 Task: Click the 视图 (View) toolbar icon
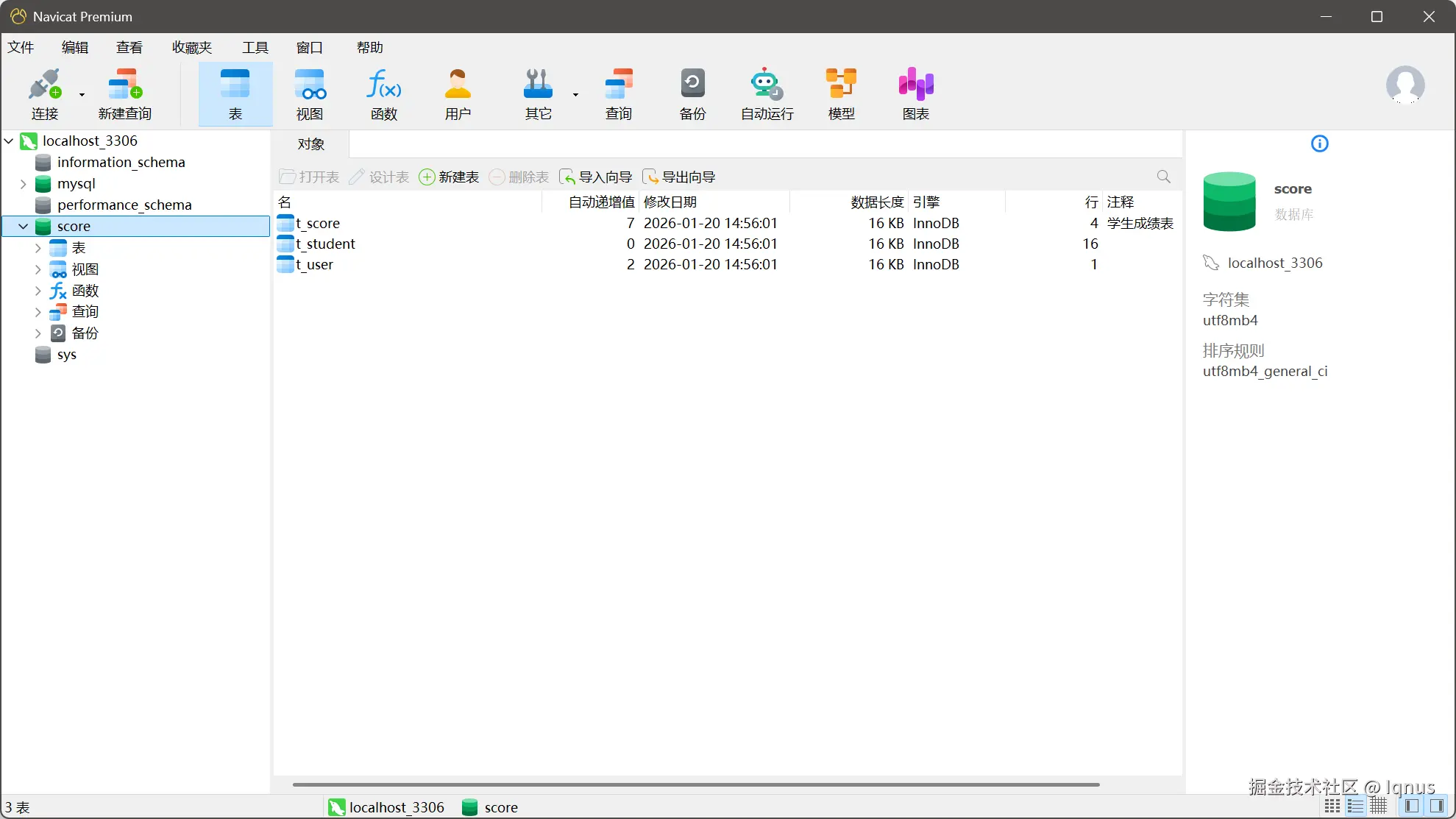310,93
